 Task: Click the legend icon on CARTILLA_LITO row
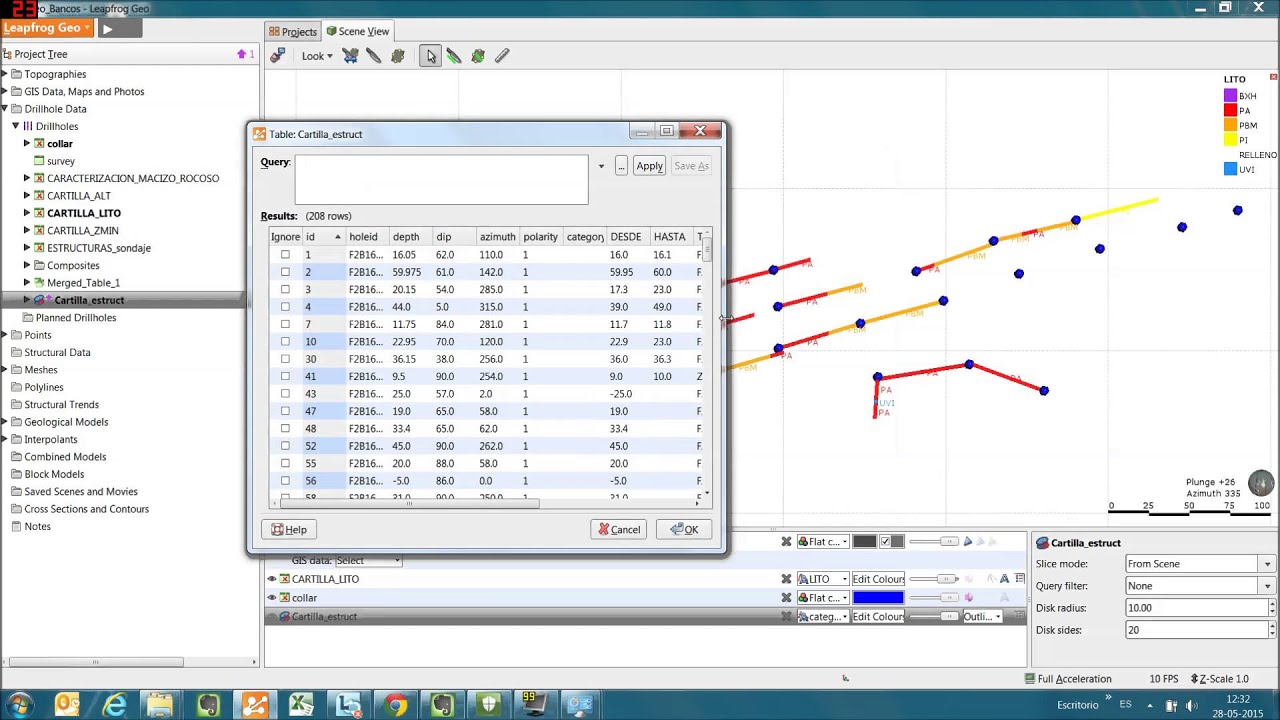click(x=1020, y=579)
